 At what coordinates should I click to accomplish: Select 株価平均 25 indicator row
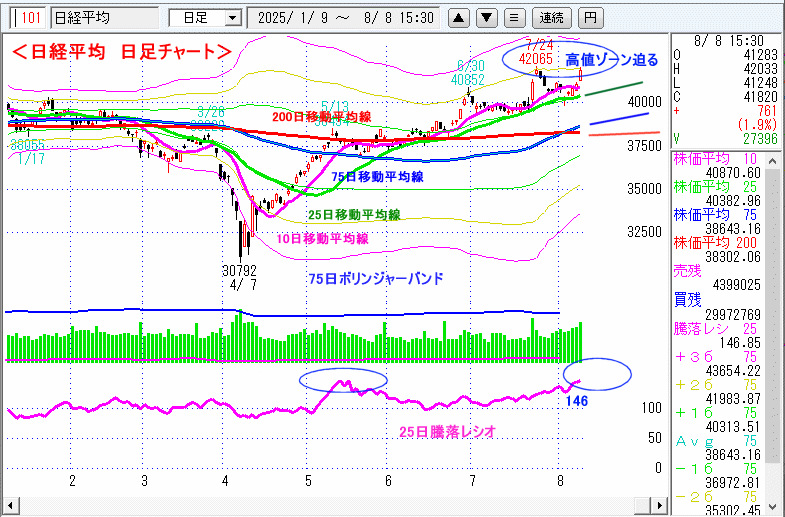[x=716, y=187]
